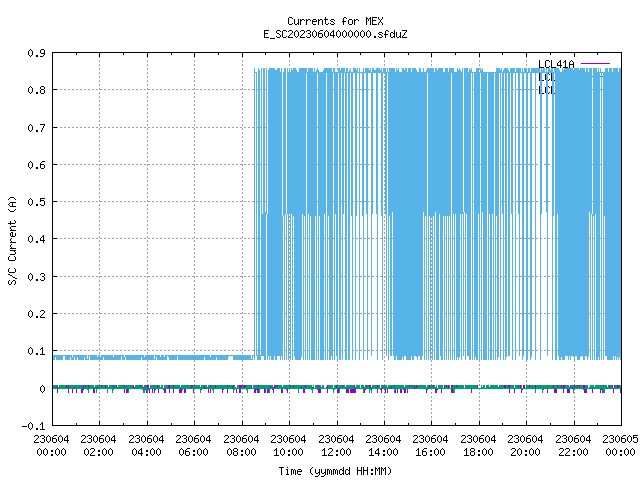Click the 0.6 y-axis tick label

[36, 165]
